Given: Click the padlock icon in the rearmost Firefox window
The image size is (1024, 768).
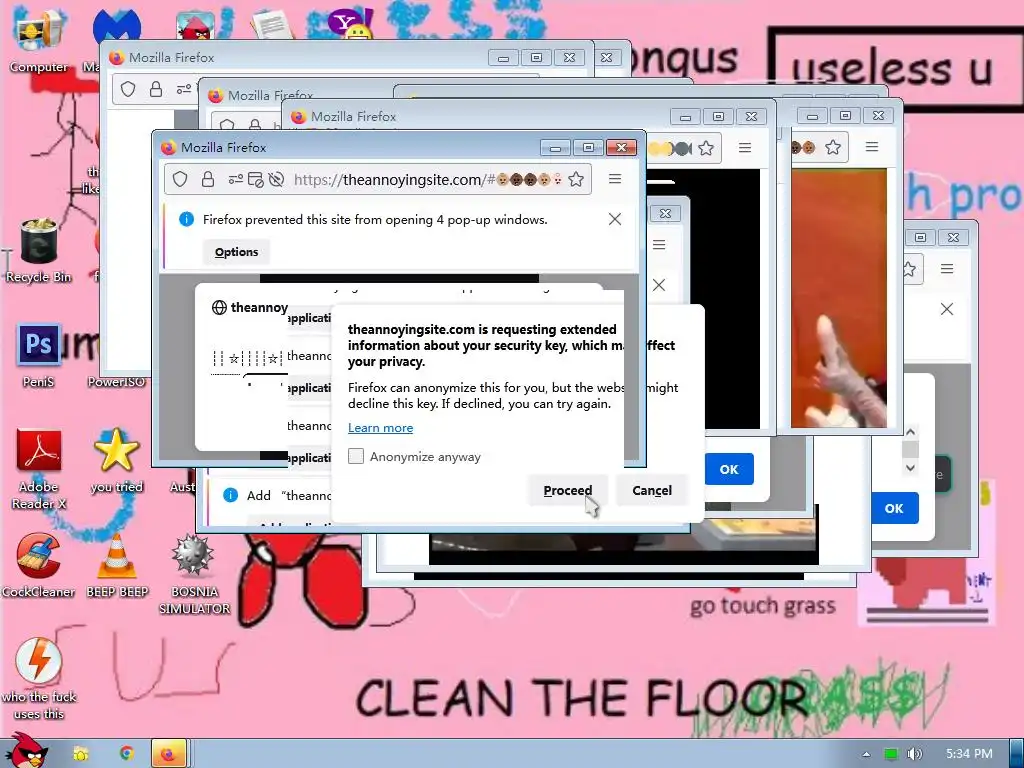Looking at the screenshot, I should tap(155, 89).
